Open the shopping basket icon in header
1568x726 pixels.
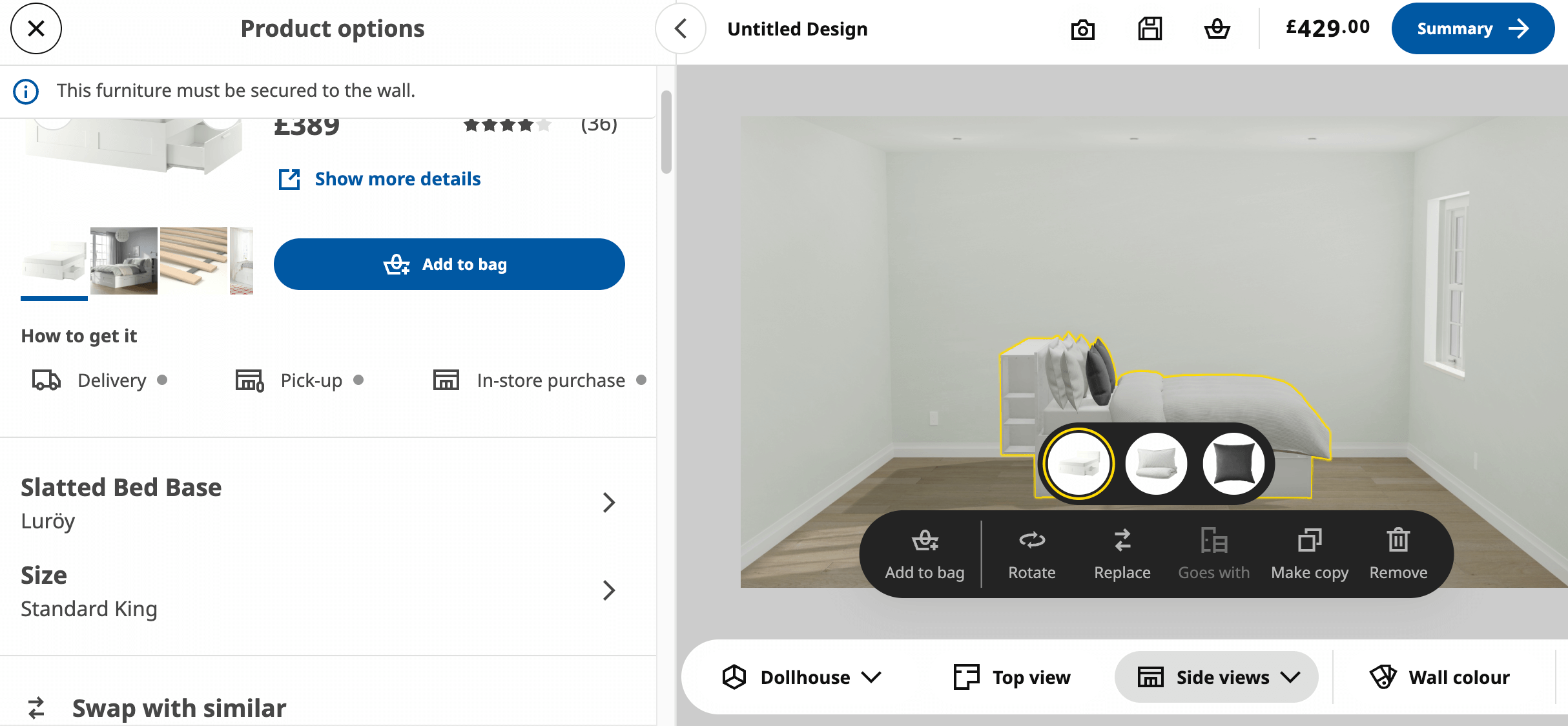coord(1217,29)
